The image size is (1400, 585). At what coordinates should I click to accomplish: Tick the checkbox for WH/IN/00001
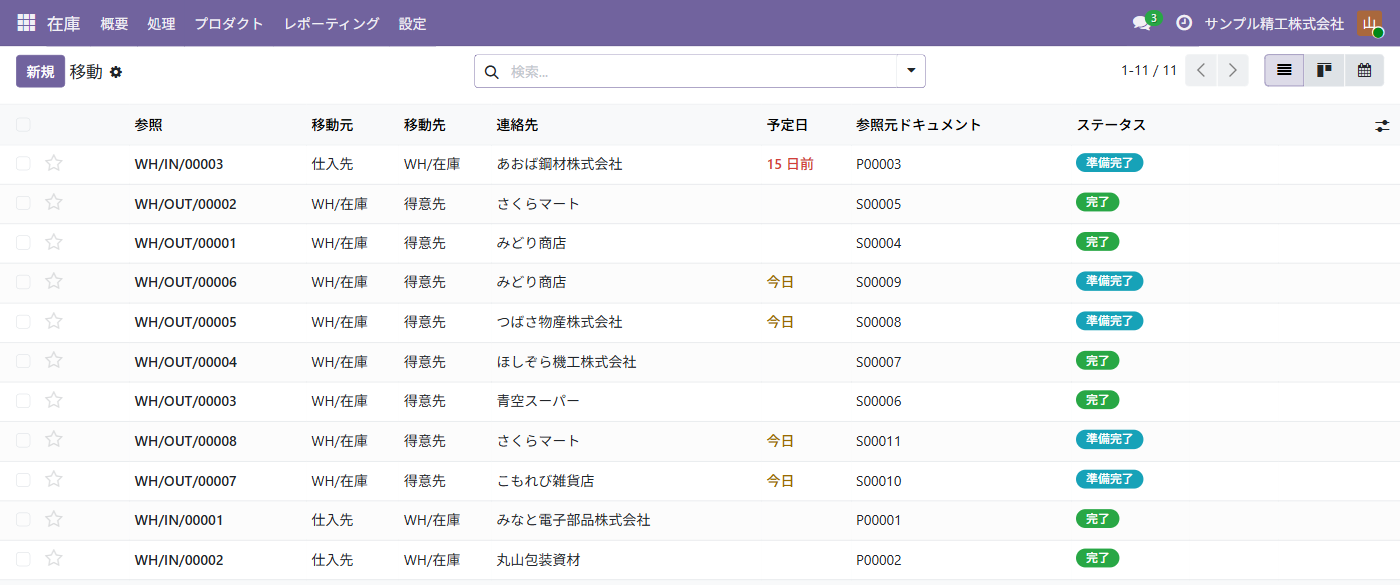[23, 520]
